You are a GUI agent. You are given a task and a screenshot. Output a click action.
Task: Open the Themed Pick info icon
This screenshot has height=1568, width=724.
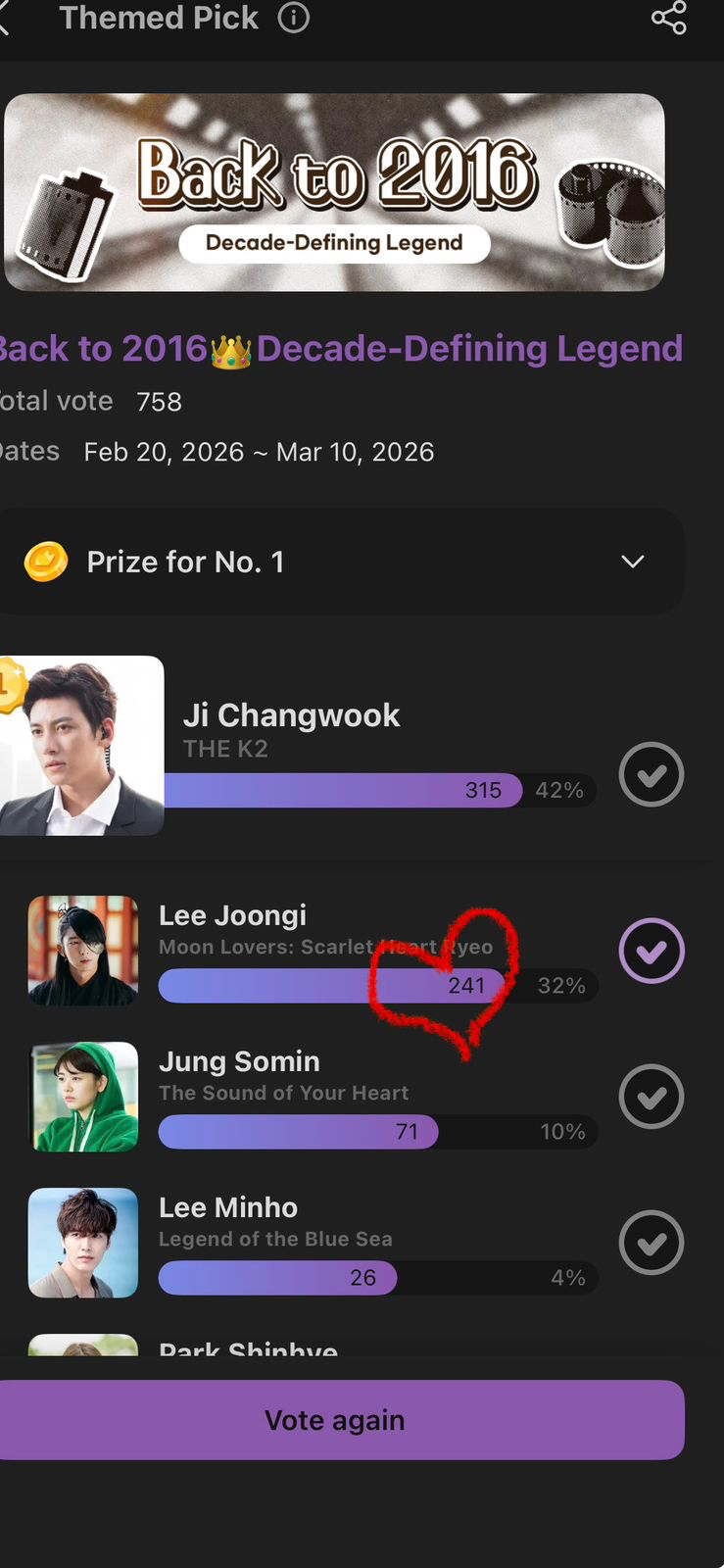pos(294,18)
